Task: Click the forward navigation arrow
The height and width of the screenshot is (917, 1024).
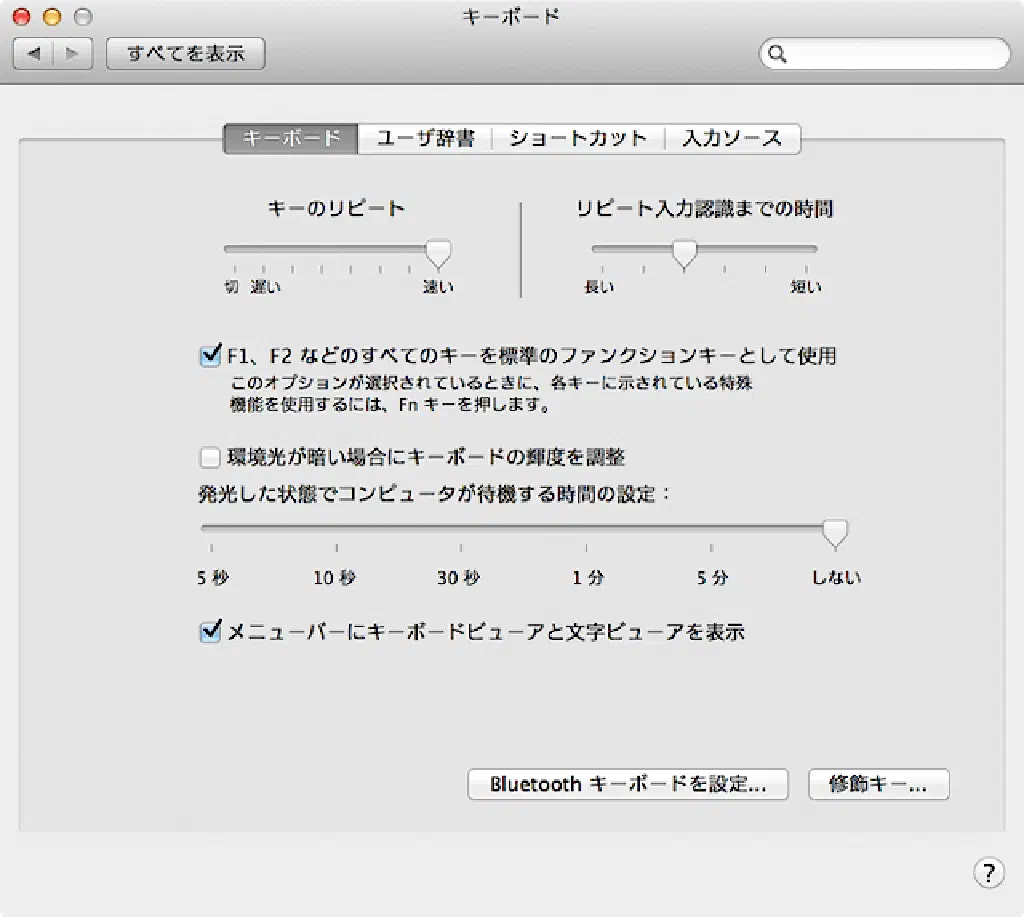Action: tap(72, 54)
